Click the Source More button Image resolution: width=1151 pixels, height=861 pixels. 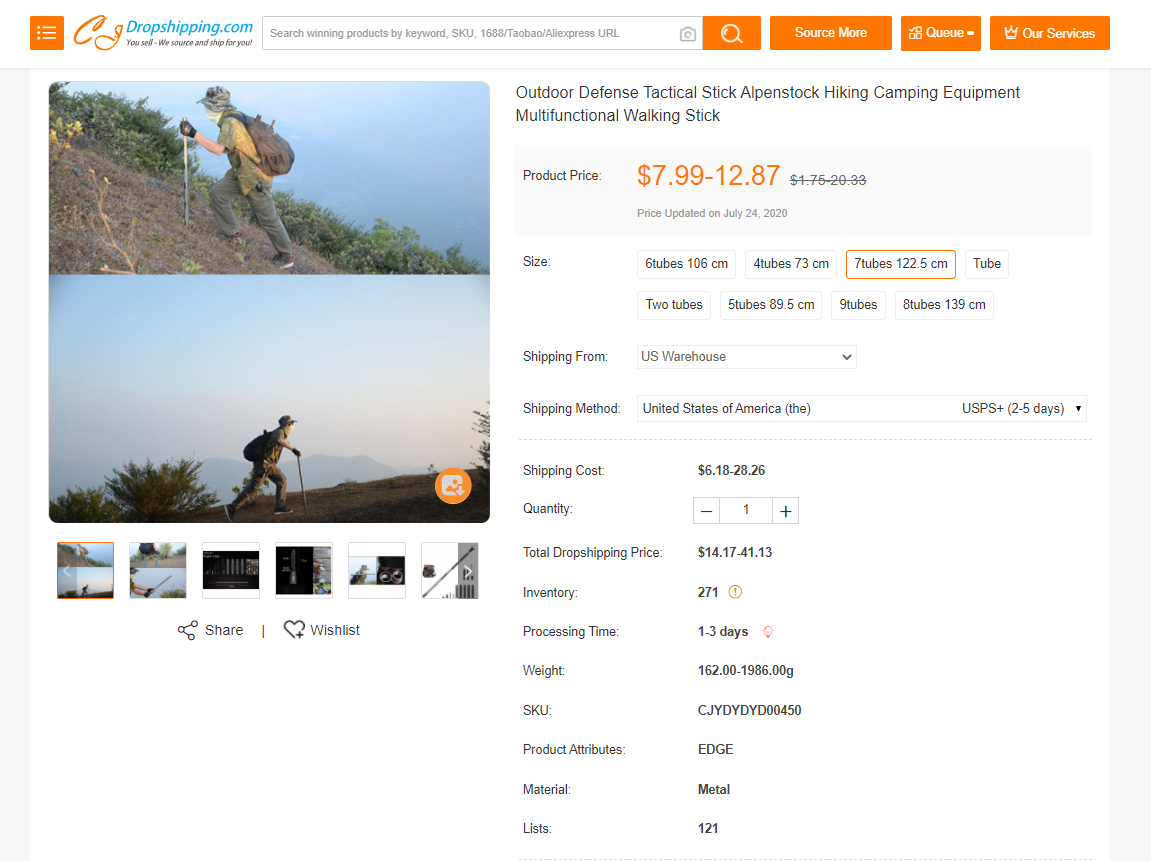pos(830,33)
